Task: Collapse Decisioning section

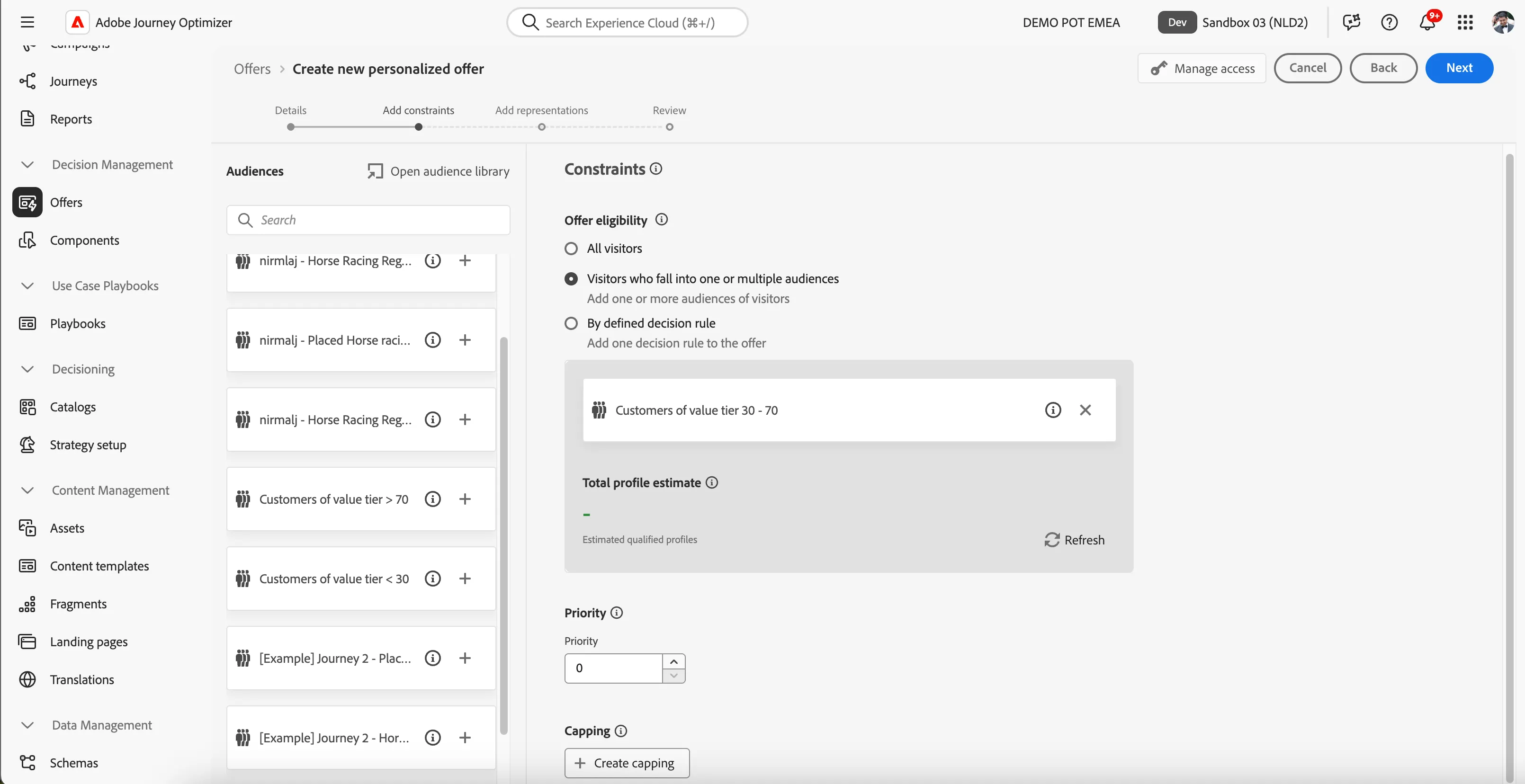Action: click(27, 369)
